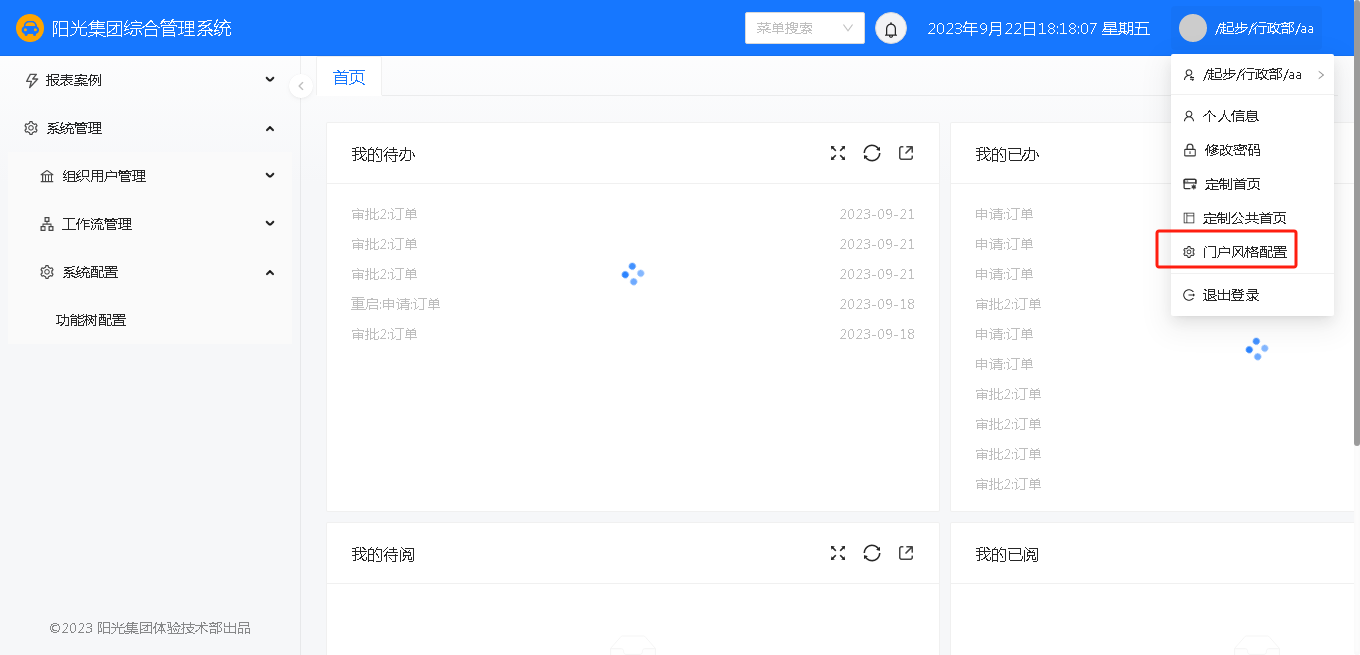This screenshot has height=655, width=1360.
Task: Open 我的待阅 in new window icon
Action: coord(906,553)
